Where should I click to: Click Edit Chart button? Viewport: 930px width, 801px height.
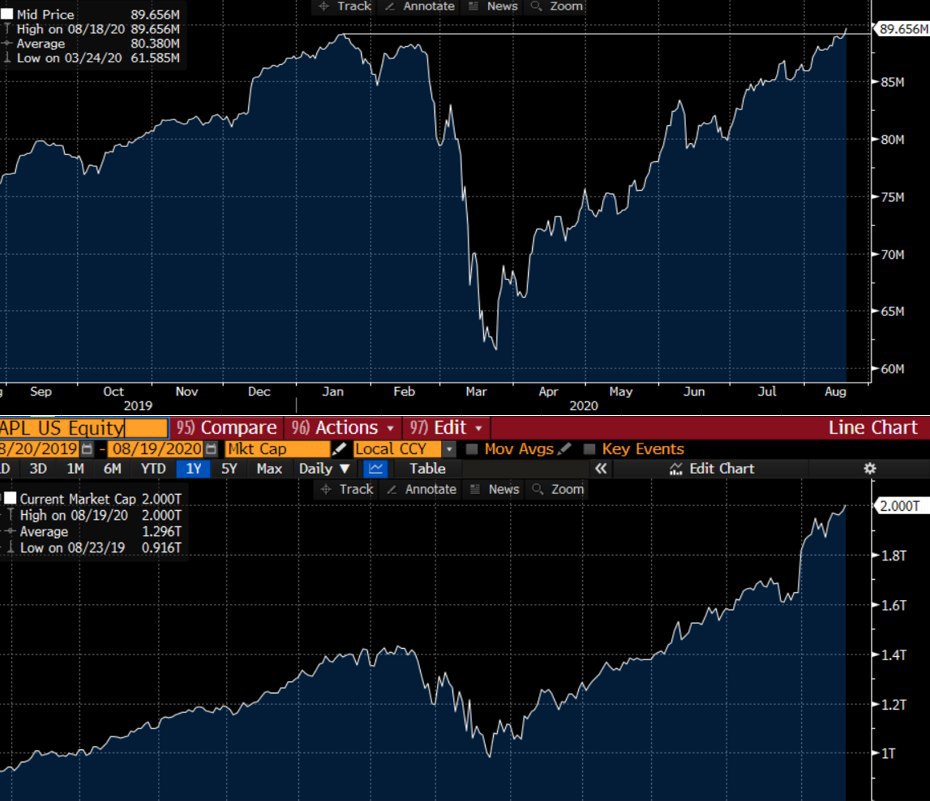click(x=712, y=468)
